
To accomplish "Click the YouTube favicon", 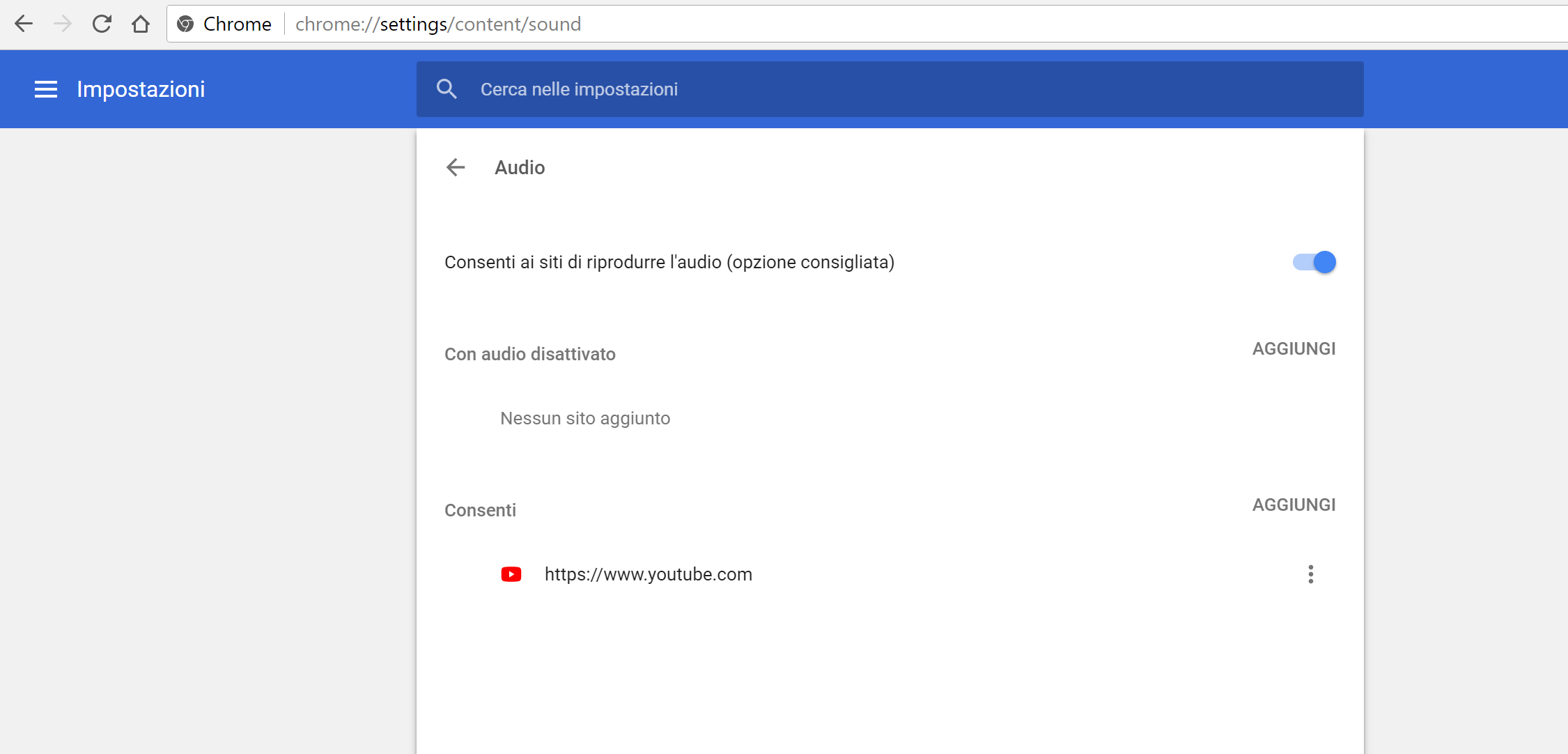I will coord(511,574).
